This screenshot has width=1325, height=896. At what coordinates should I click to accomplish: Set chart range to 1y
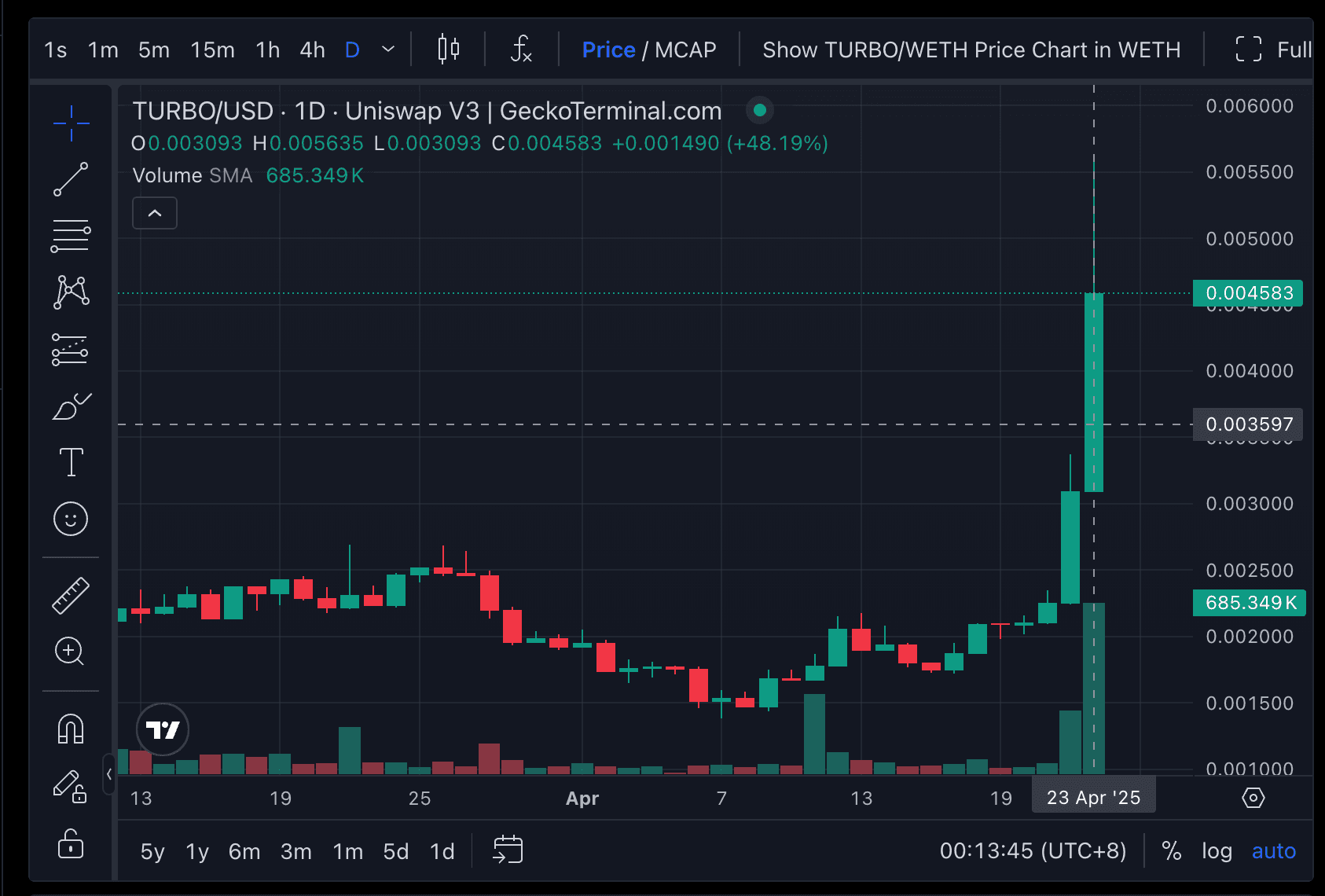point(196,850)
